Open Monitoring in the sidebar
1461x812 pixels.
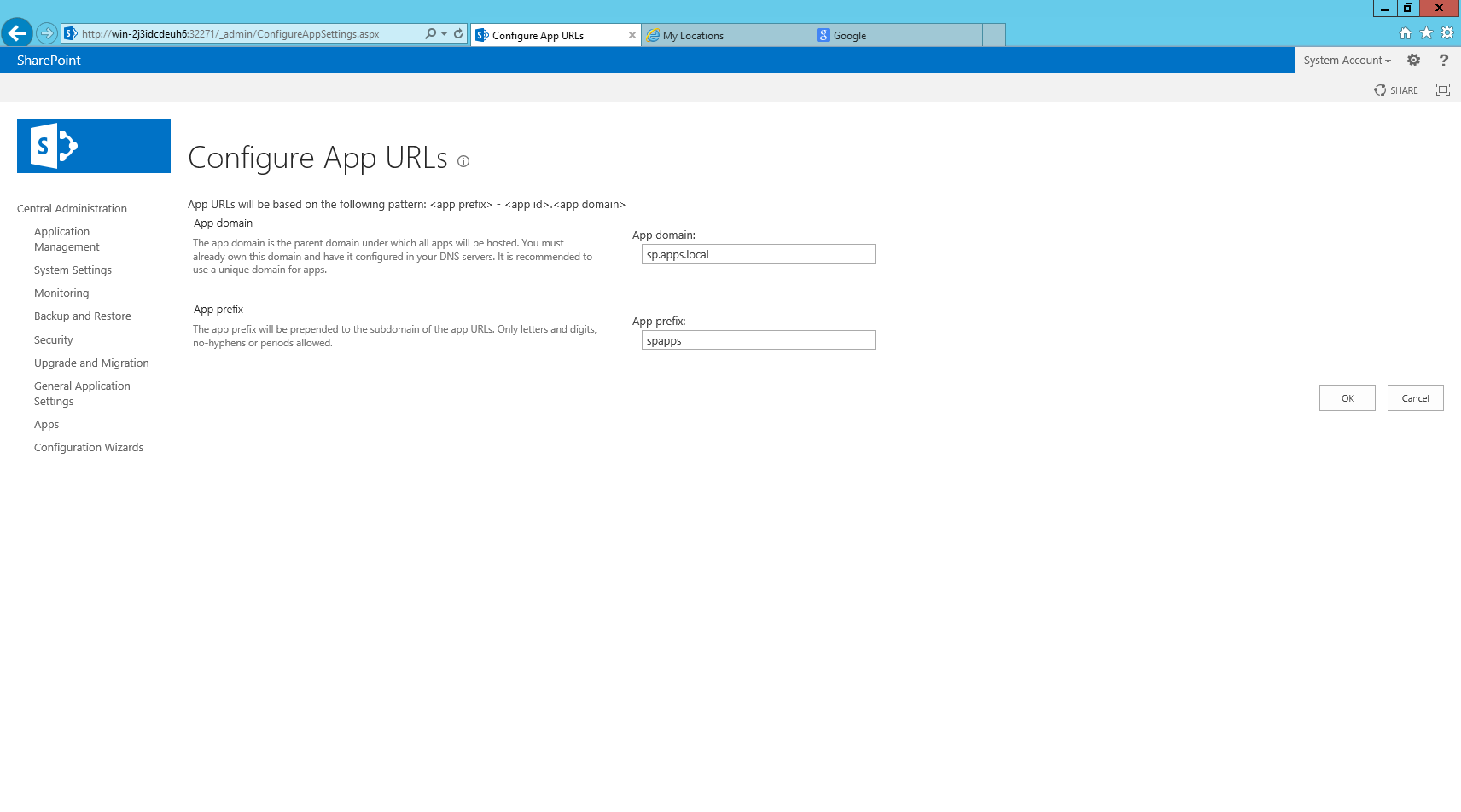point(61,293)
